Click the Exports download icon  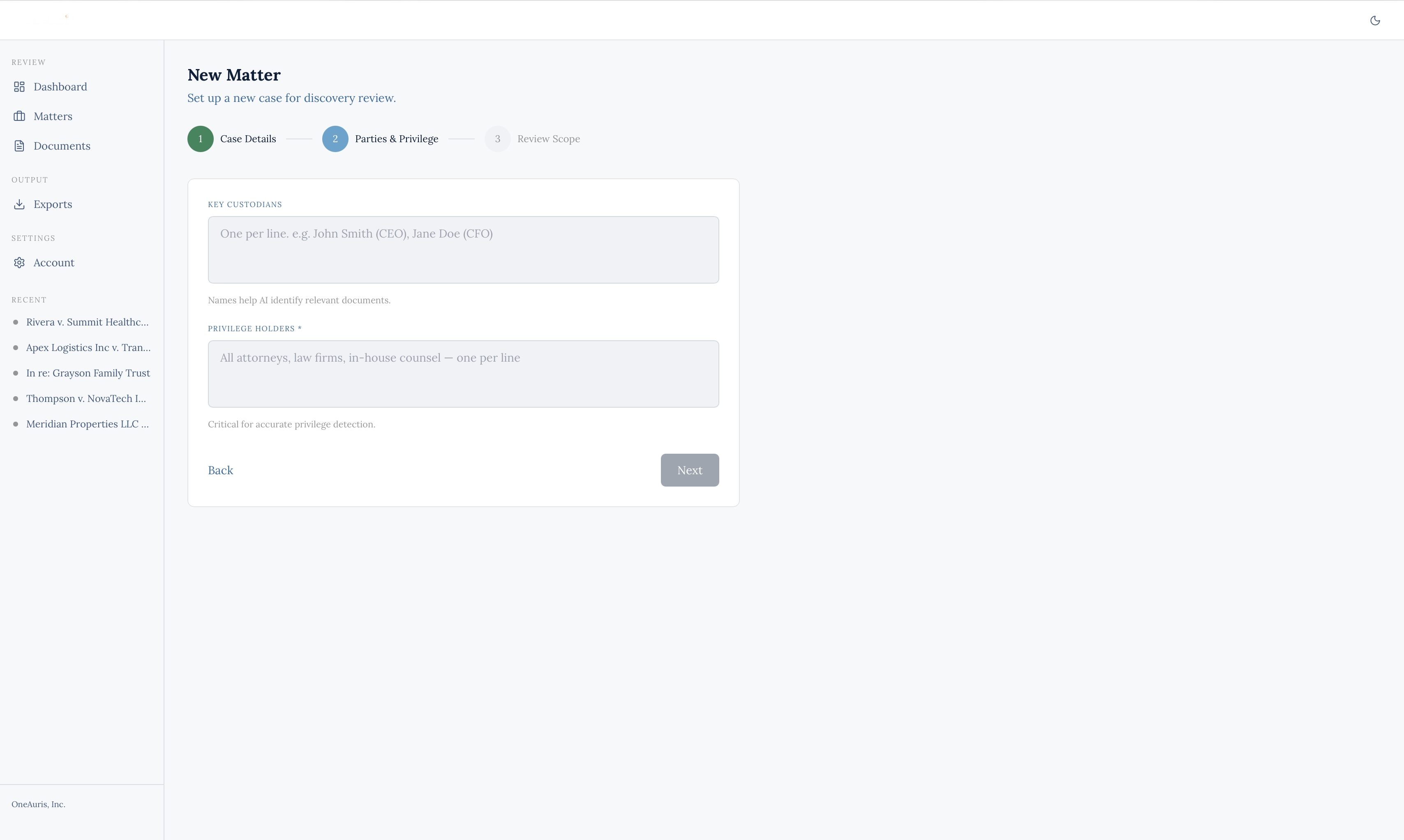19,204
